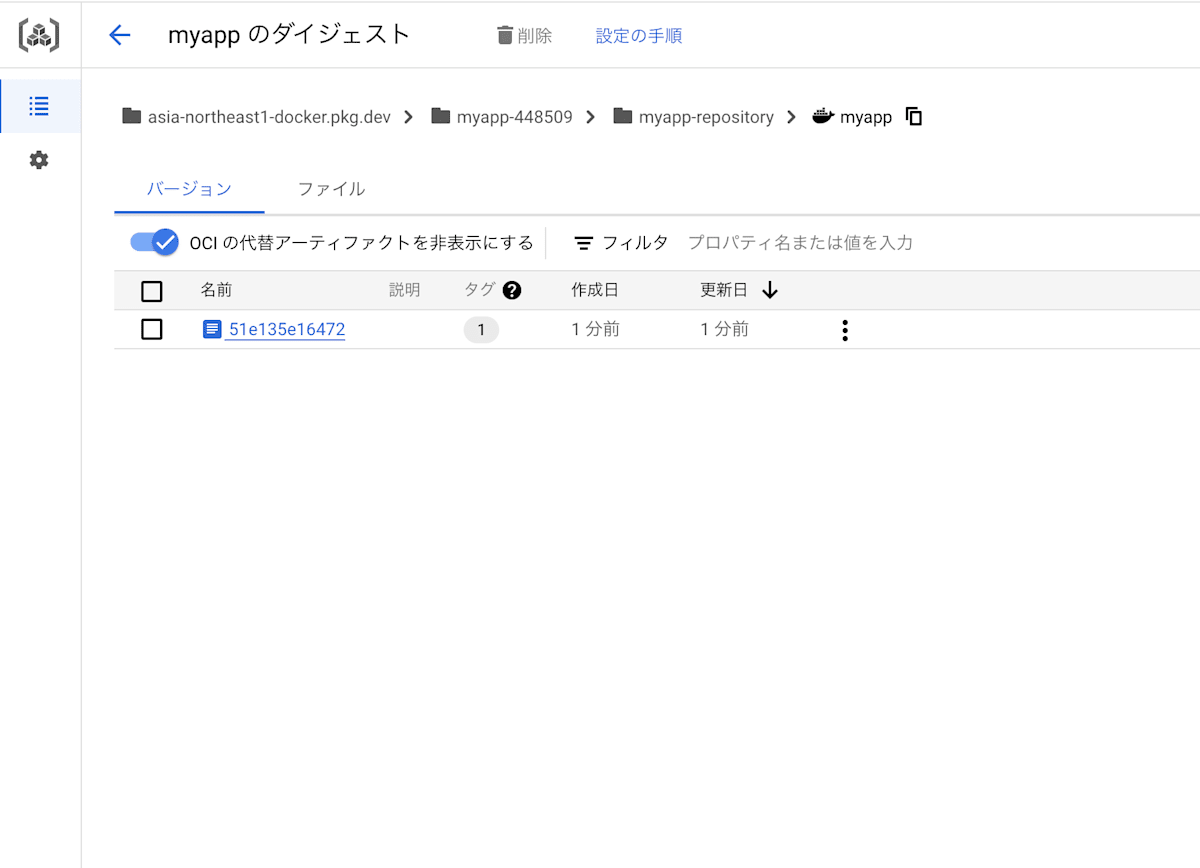Screen dimensions: 1200x868
Task: Copy the image path with copy icon
Action: pyautogui.click(x=914, y=117)
